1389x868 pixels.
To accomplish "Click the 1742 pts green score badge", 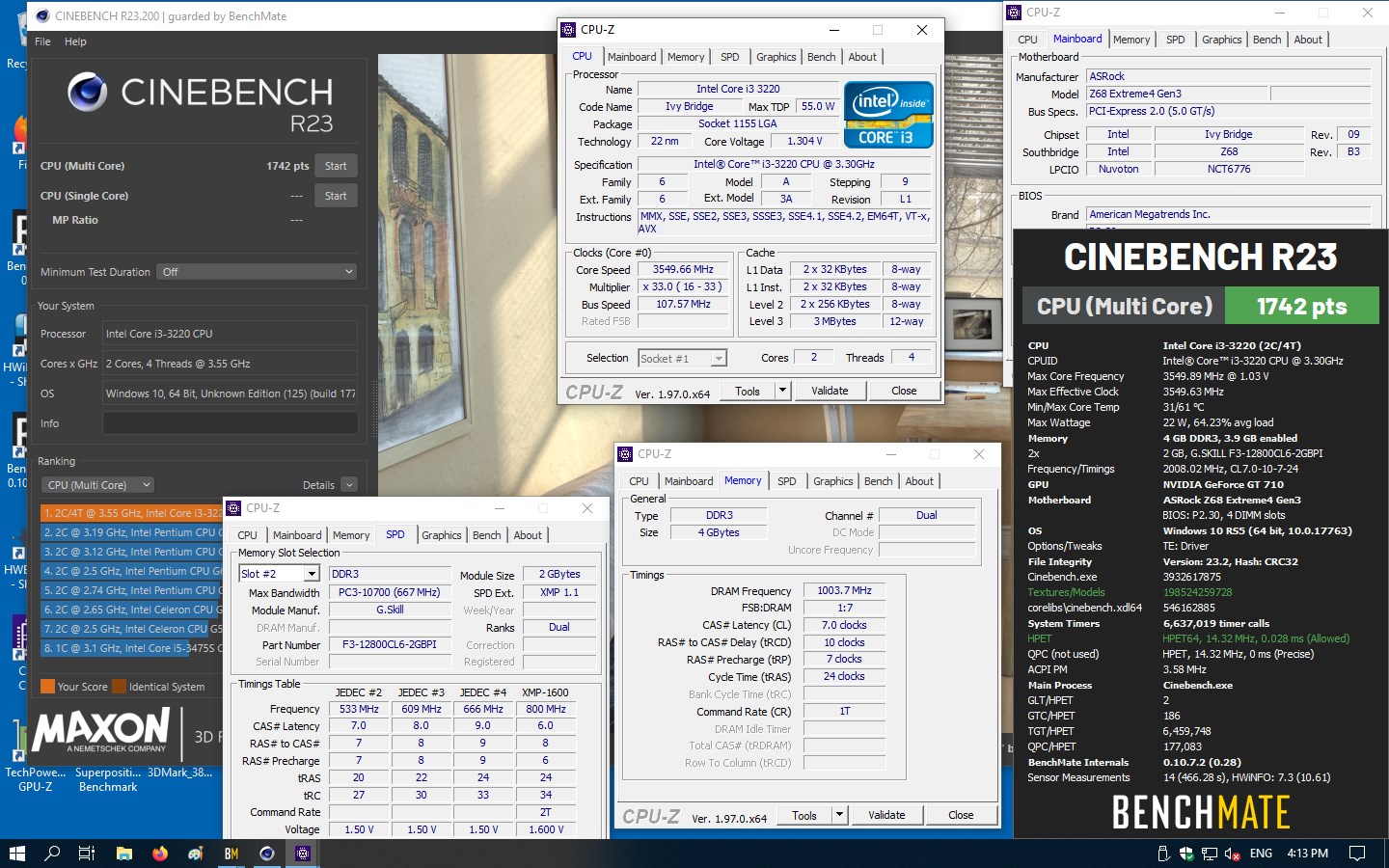I will coord(1301,307).
